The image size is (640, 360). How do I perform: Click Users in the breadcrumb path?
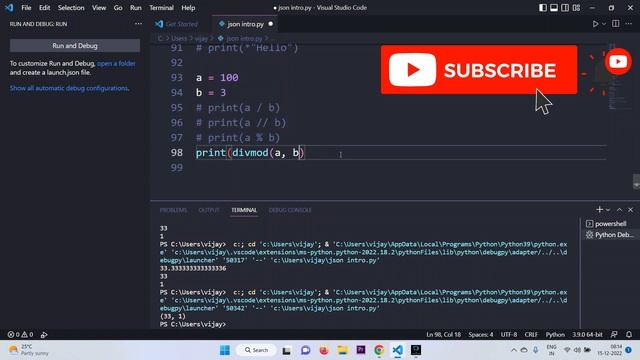point(179,38)
